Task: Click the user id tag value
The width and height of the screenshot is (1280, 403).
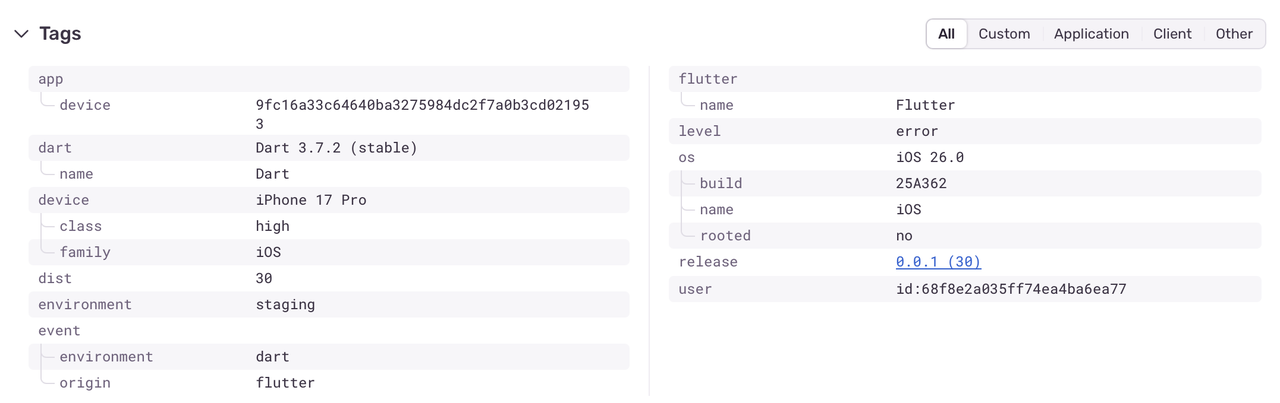Action: tap(1011, 289)
